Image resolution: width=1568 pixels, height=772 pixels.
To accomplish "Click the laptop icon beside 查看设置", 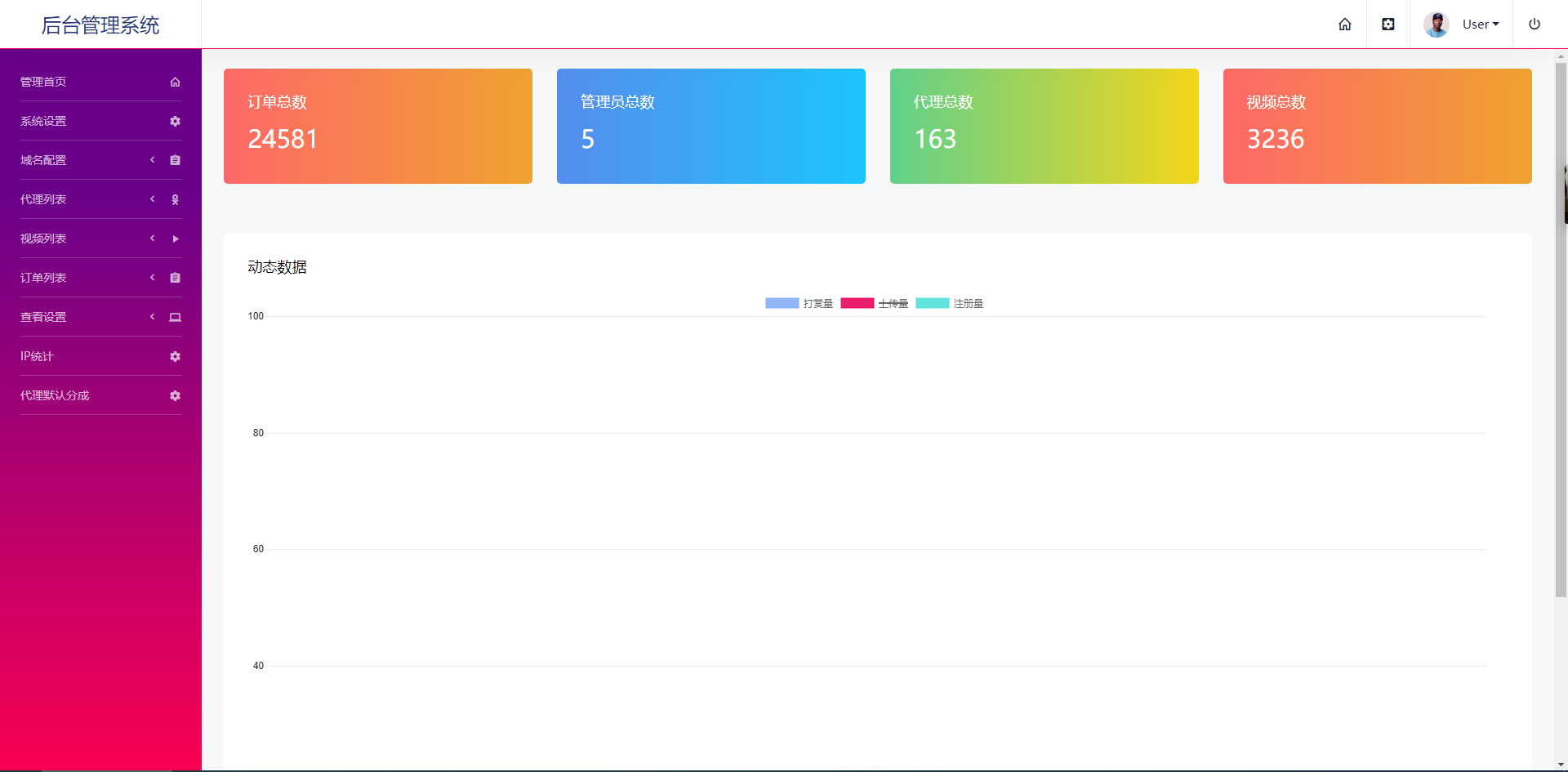I will [x=175, y=317].
